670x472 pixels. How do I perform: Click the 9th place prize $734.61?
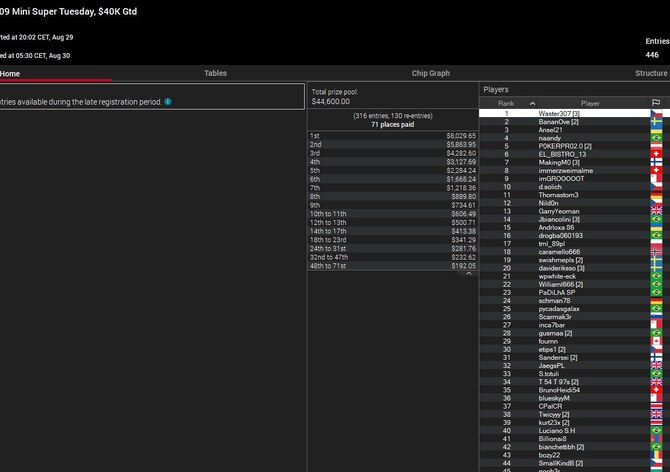tap(464, 205)
